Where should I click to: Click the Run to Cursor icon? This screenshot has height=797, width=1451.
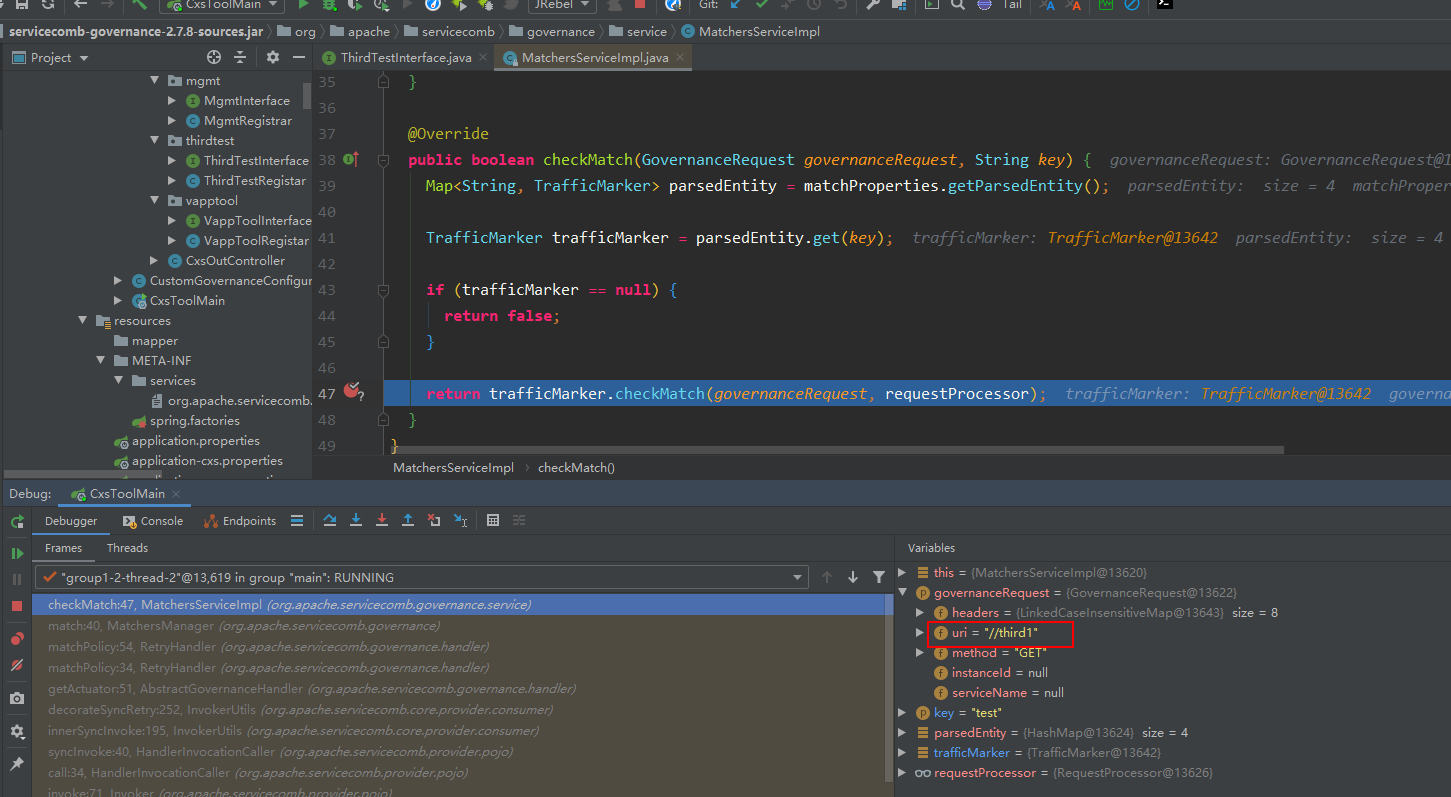tap(460, 520)
